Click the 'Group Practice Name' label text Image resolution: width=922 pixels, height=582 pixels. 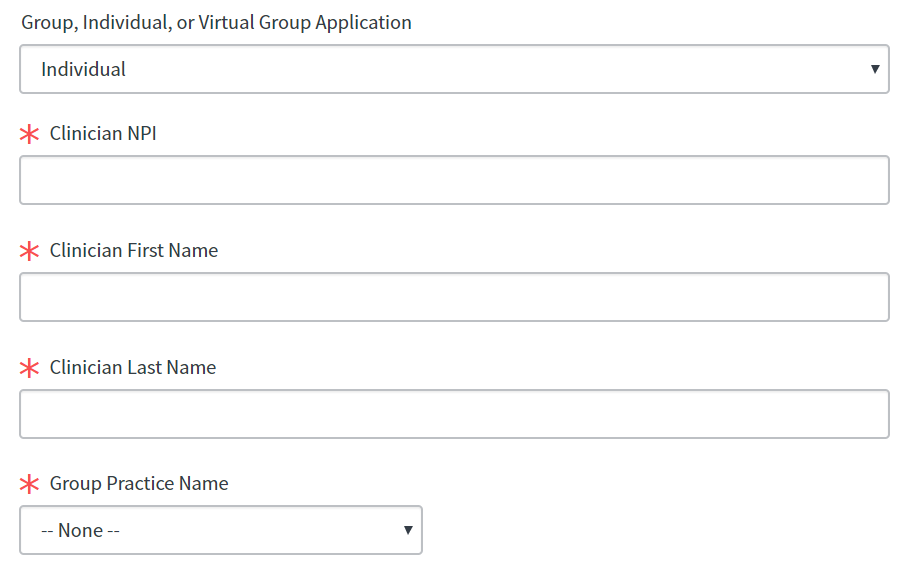[x=139, y=484]
